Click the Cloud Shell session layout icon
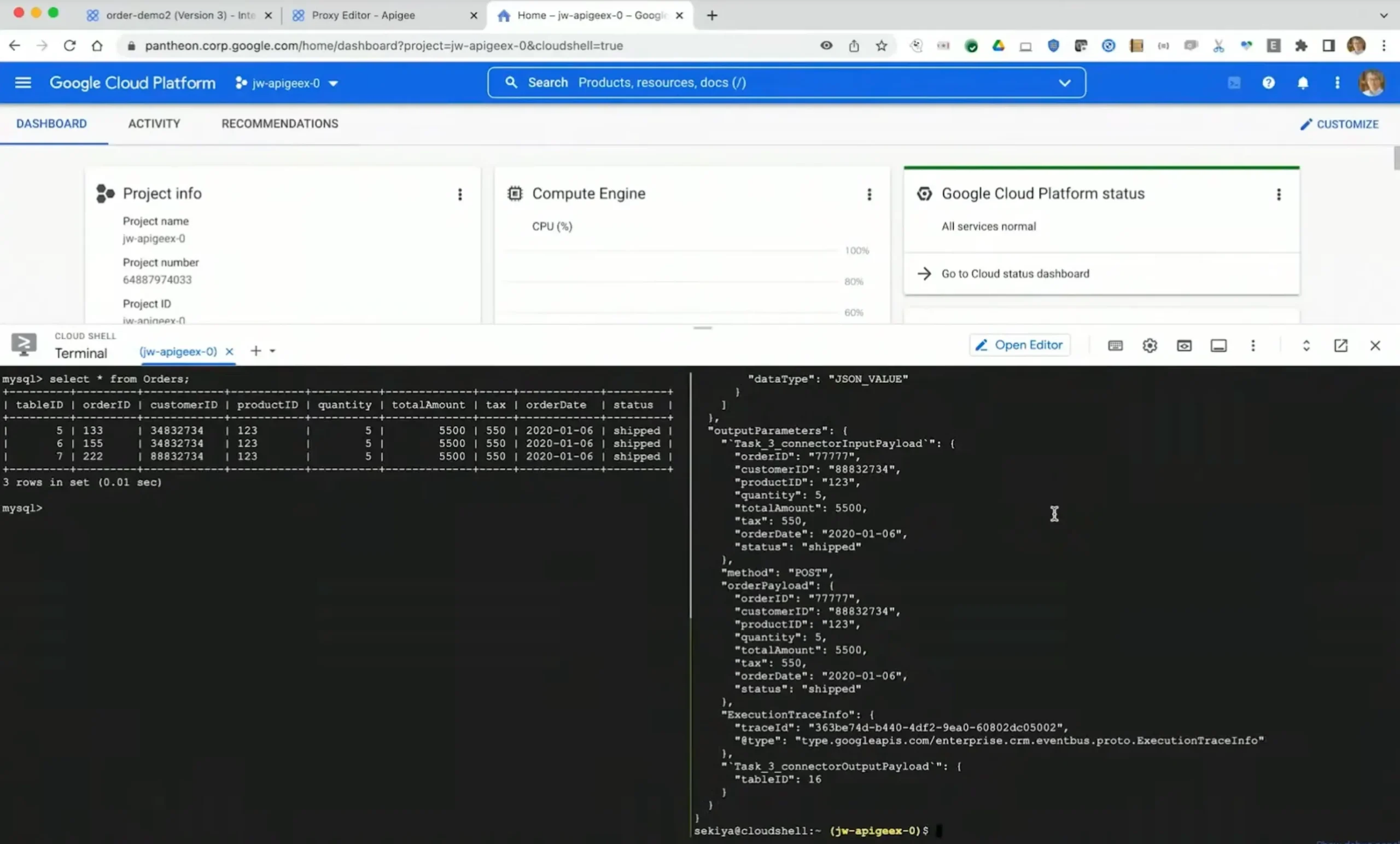 click(1218, 346)
